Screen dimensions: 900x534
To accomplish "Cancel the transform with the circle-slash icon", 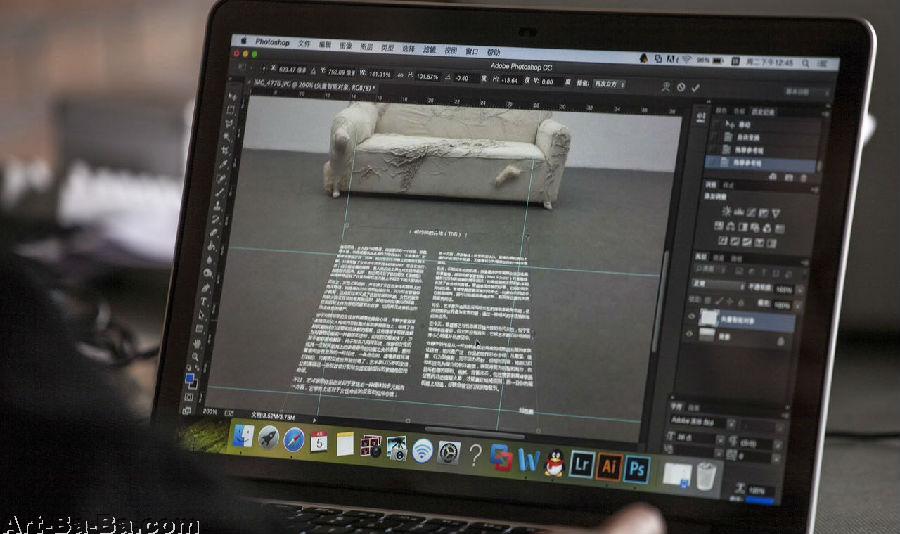I will [681, 87].
